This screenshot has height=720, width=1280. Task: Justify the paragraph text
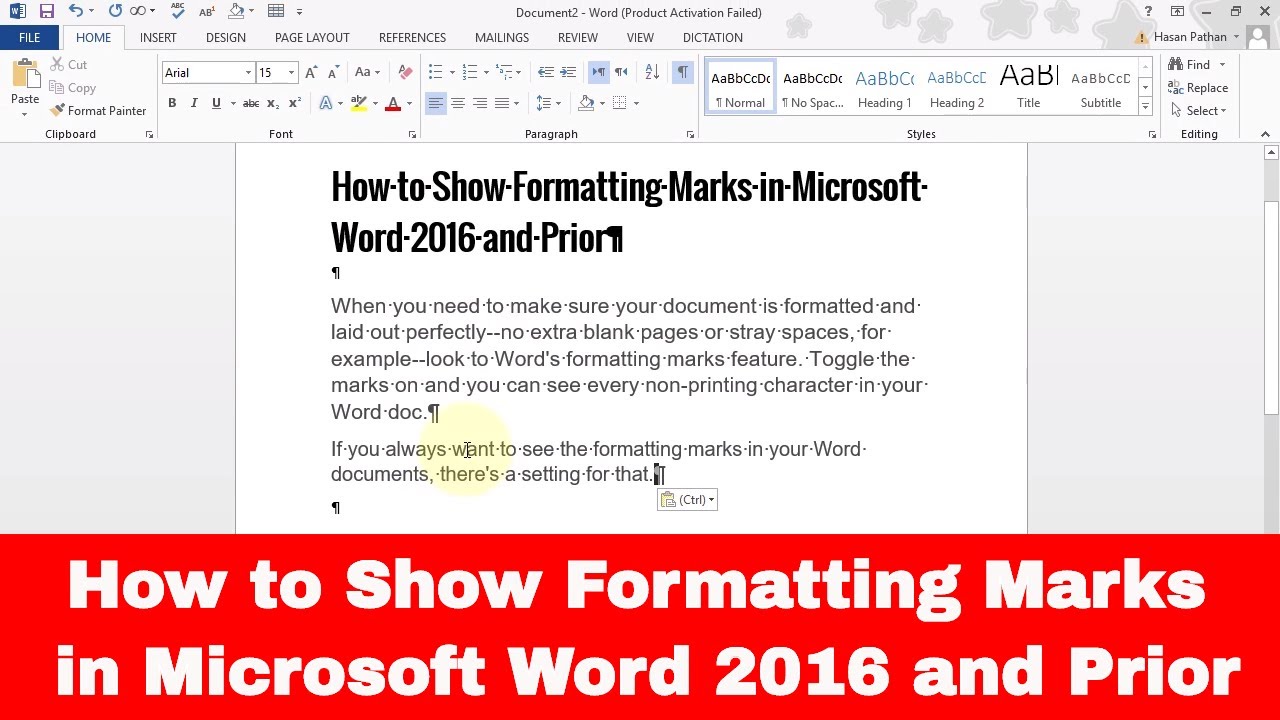click(502, 103)
